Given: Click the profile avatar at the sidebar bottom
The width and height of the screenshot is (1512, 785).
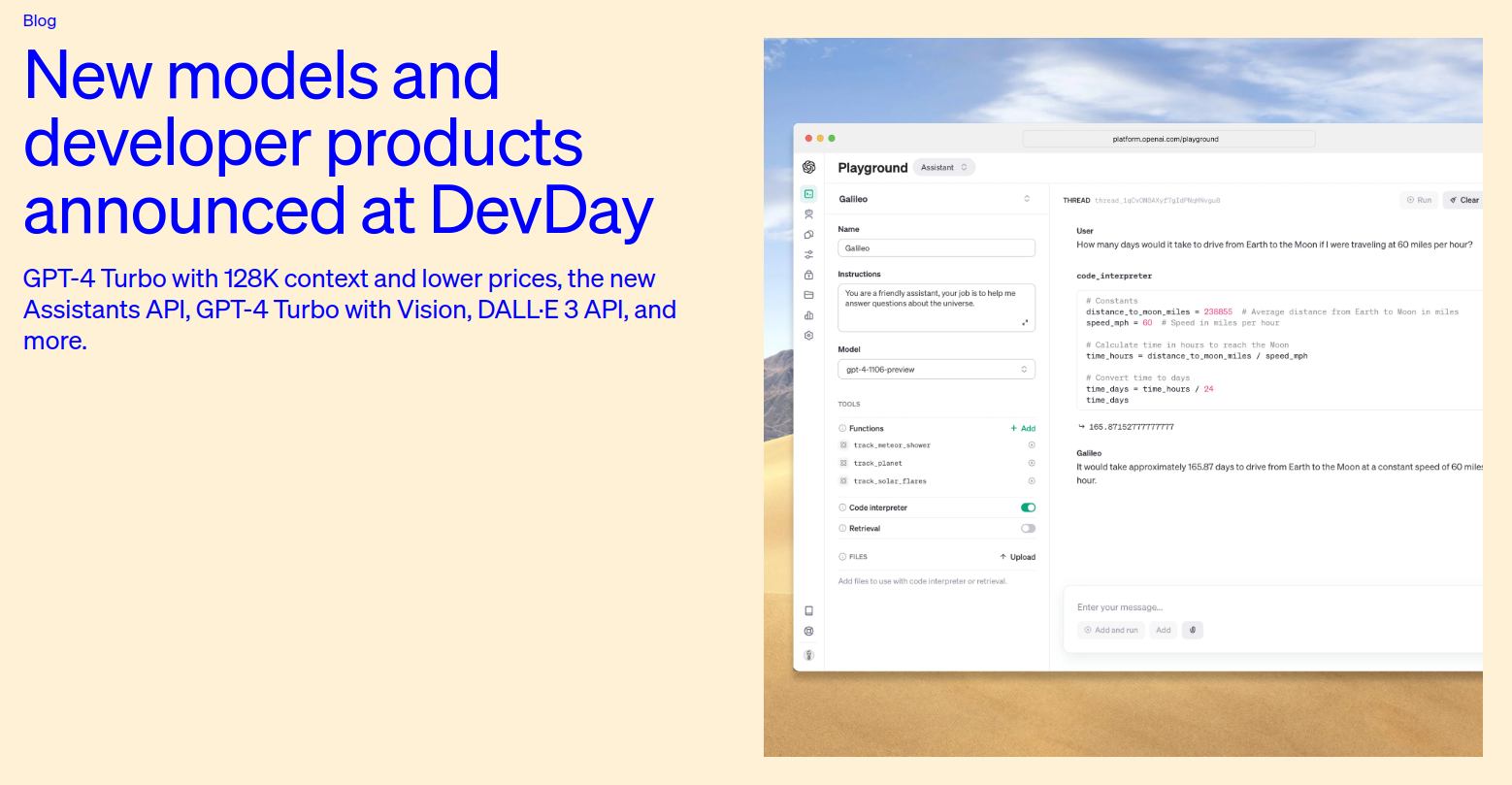Looking at the screenshot, I should (808, 655).
